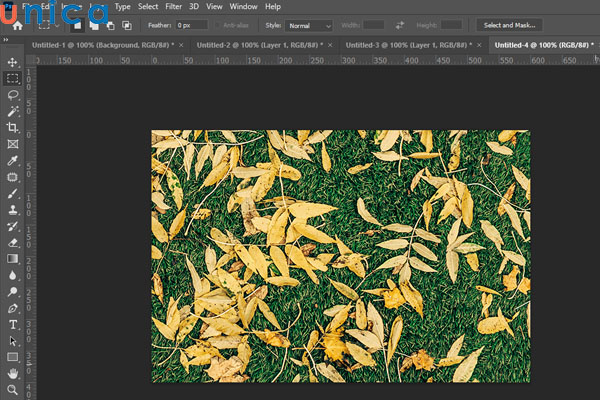This screenshot has width=600, height=400.
Task: Select the Rectangular Marquee tool
Action: pos(13,78)
